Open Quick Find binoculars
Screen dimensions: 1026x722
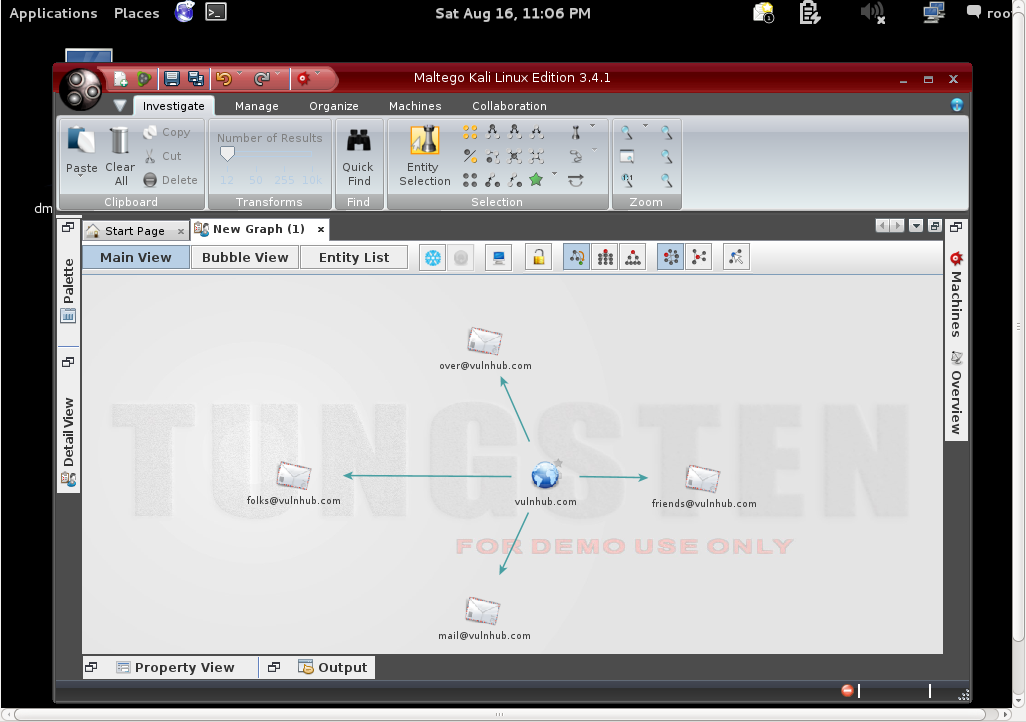point(359,157)
